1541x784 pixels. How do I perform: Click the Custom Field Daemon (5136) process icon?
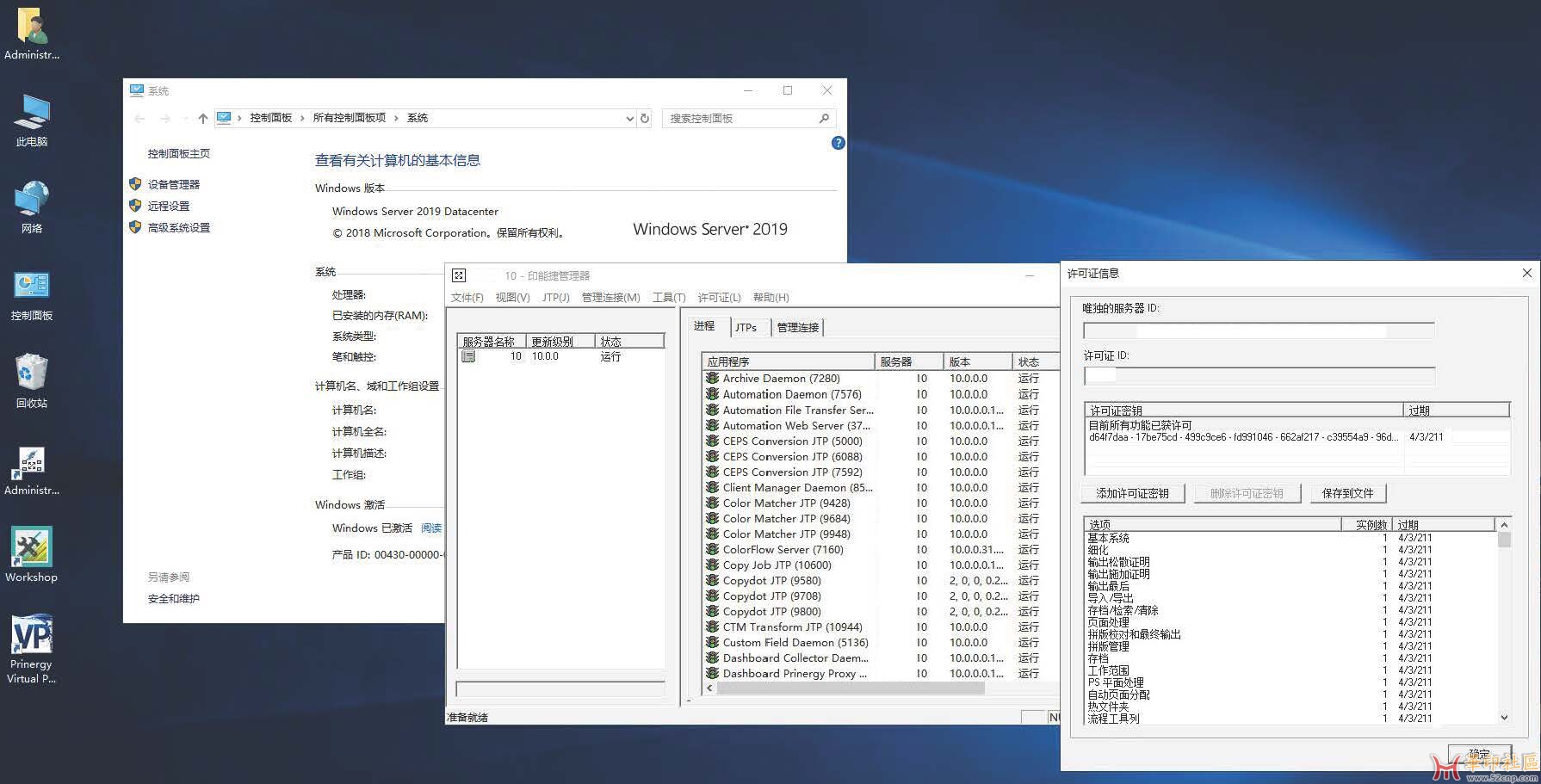712,642
